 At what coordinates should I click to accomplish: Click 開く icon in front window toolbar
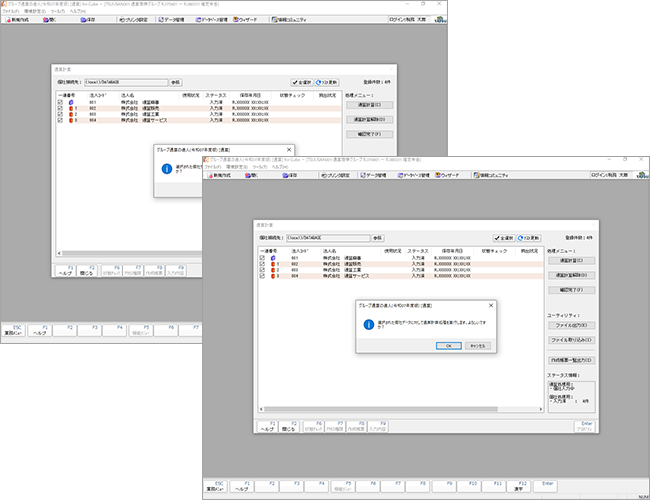click(x=247, y=176)
